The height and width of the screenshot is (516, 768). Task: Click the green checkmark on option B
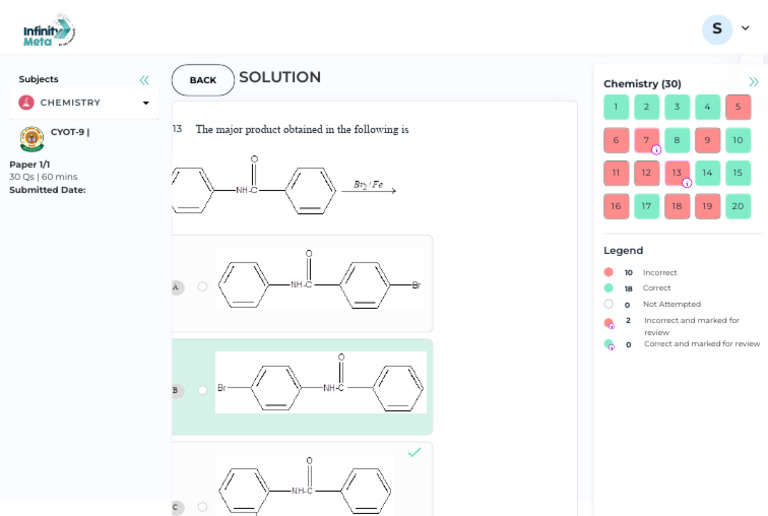[414, 452]
